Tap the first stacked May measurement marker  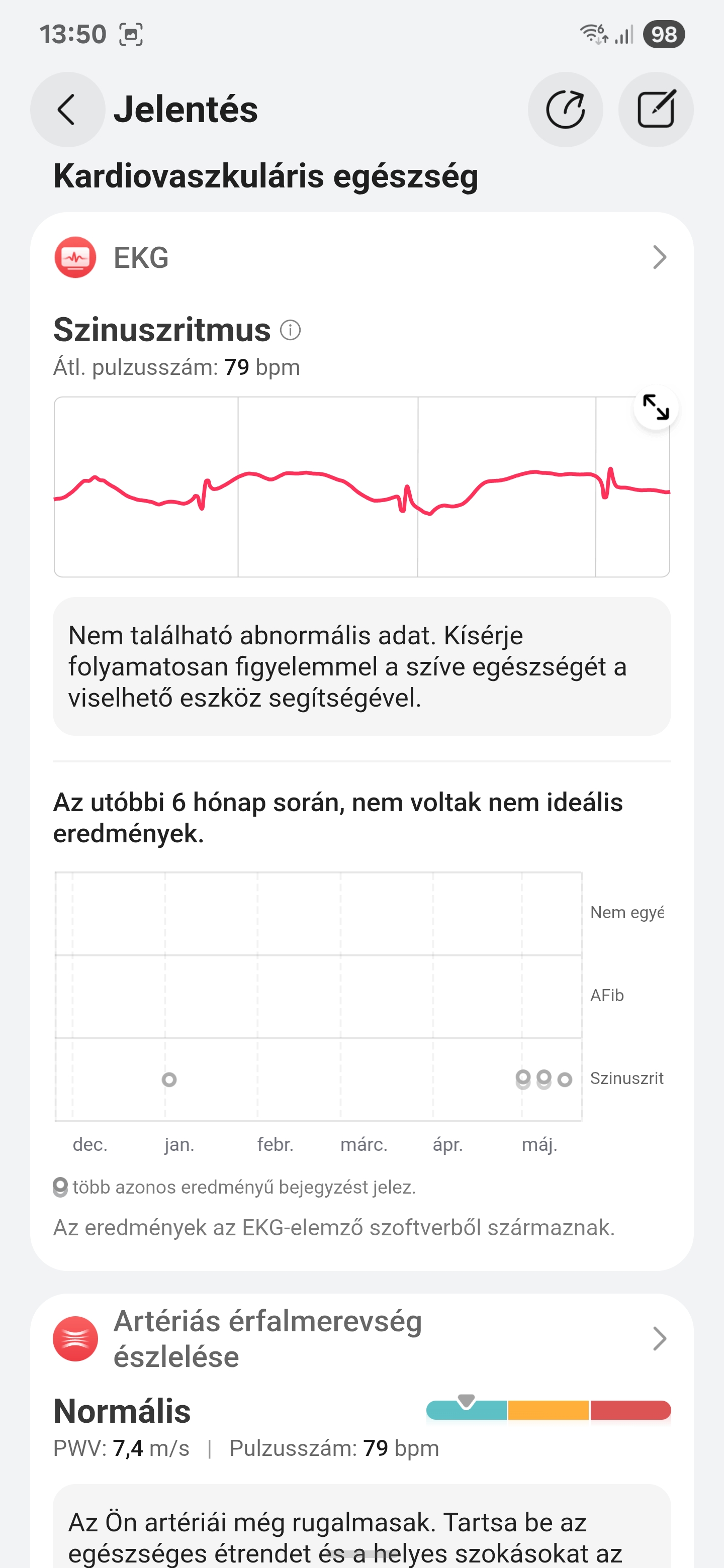pos(523,1079)
